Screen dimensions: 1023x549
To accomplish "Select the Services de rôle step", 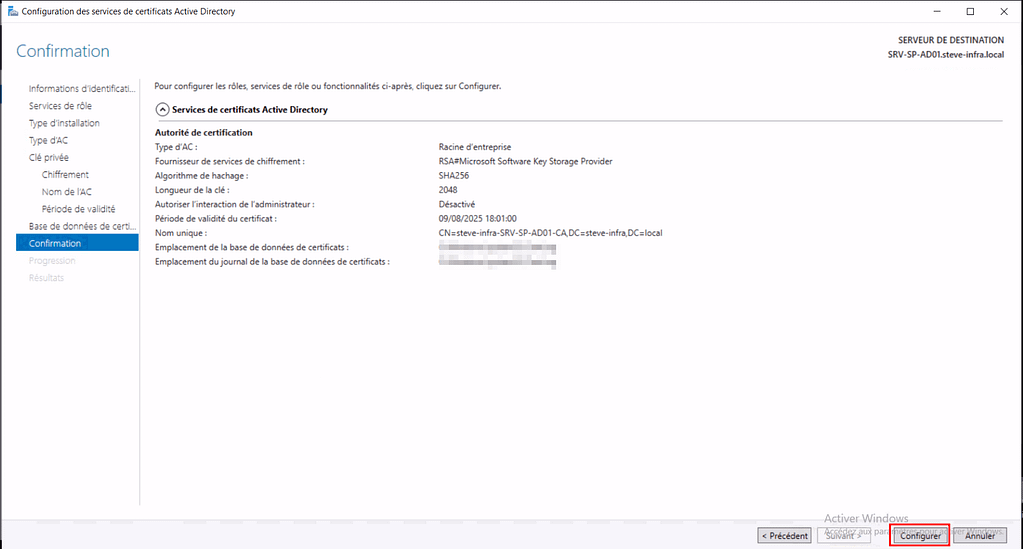I will pos(63,106).
